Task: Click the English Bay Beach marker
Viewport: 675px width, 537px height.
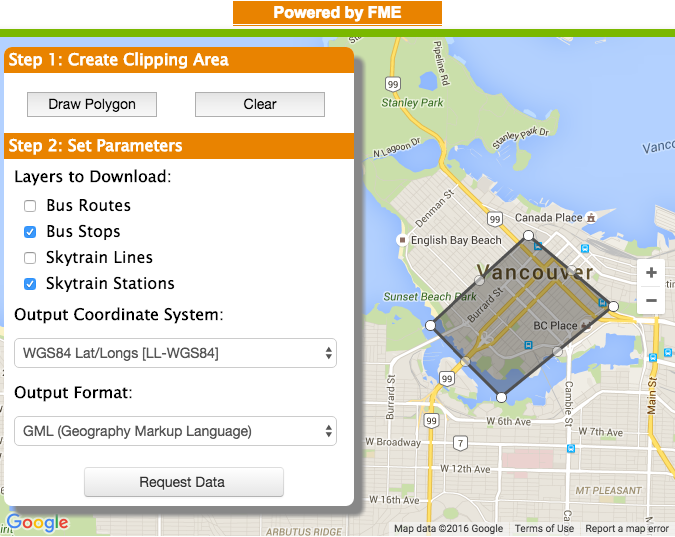Action: pyautogui.click(x=402, y=240)
